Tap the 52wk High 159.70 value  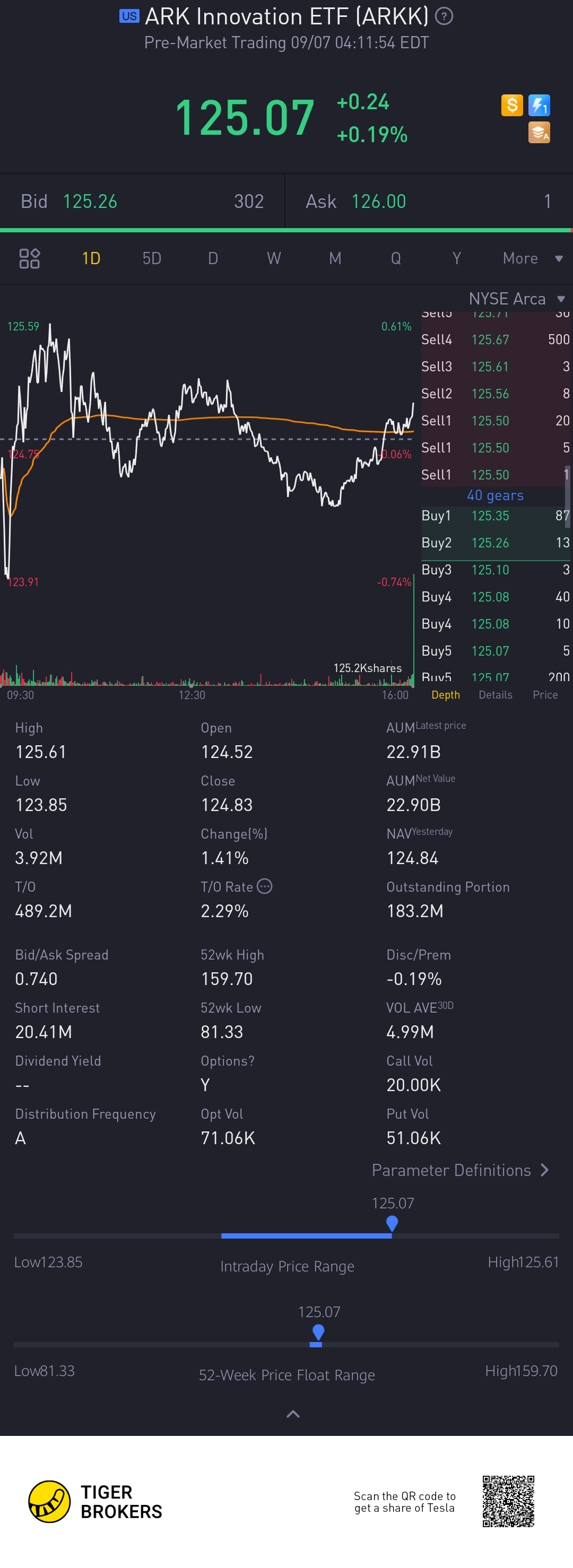[x=227, y=979]
